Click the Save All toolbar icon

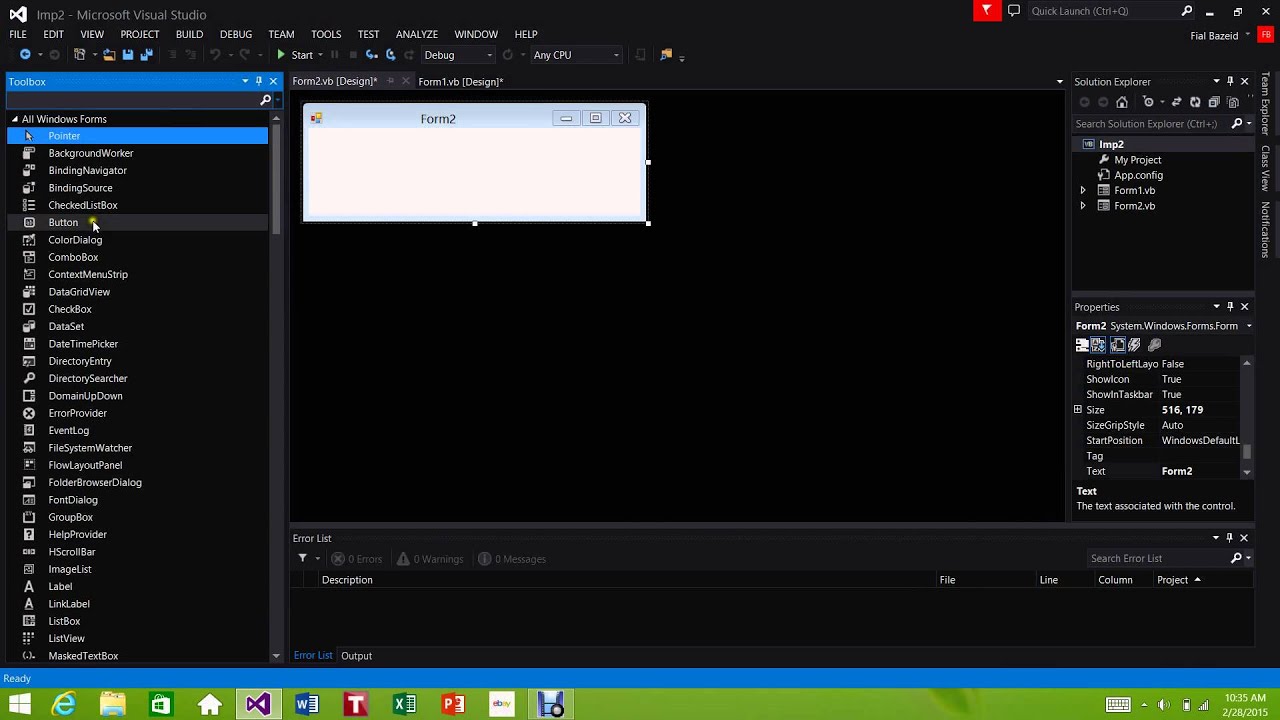pos(146,55)
